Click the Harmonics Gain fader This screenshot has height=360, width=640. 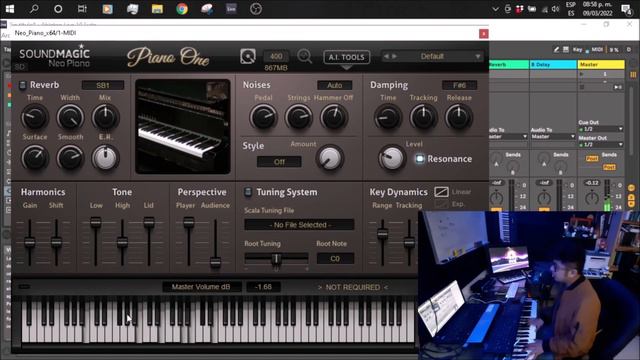point(29,242)
